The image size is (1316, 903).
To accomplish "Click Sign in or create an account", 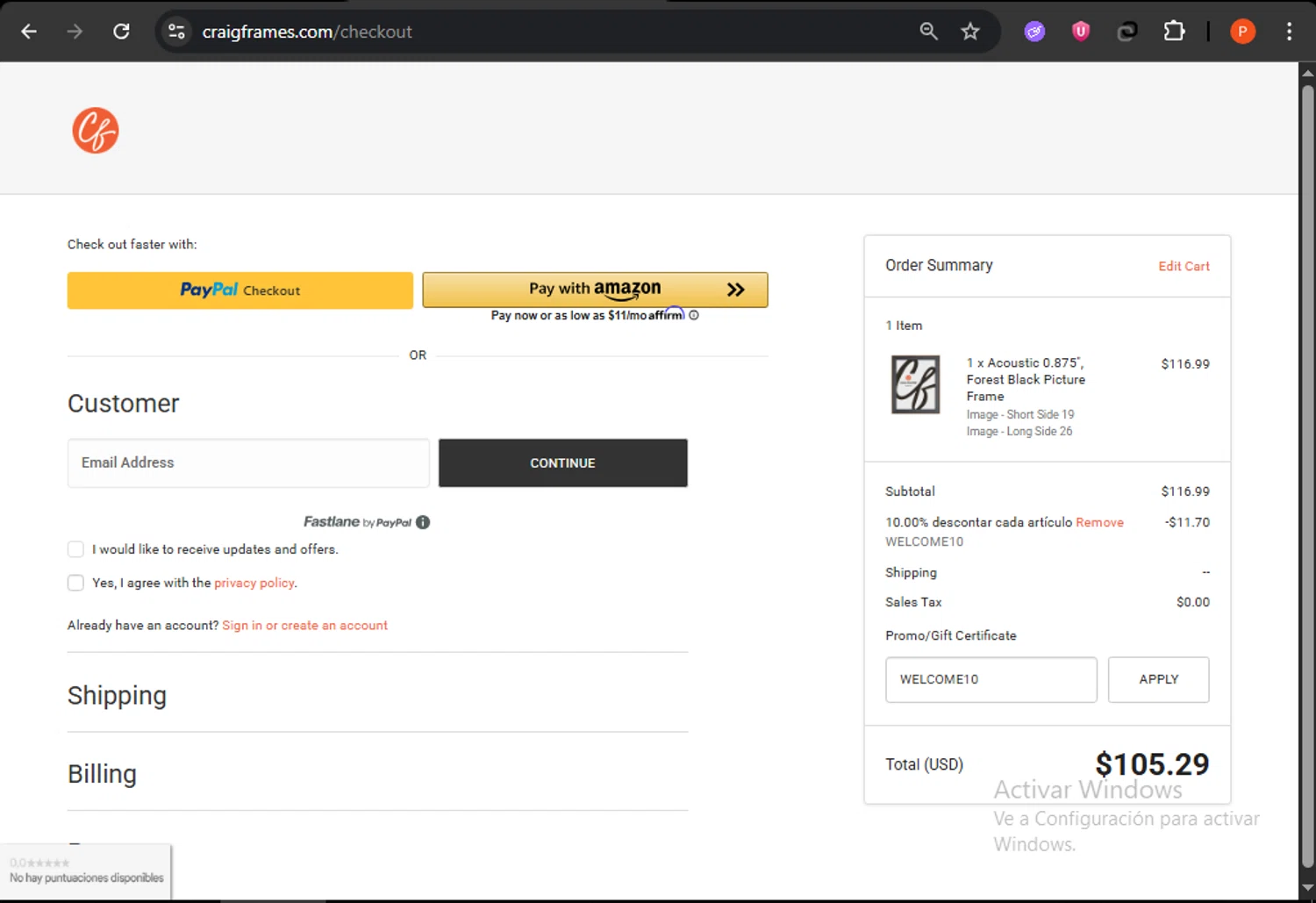I will (304, 626).
